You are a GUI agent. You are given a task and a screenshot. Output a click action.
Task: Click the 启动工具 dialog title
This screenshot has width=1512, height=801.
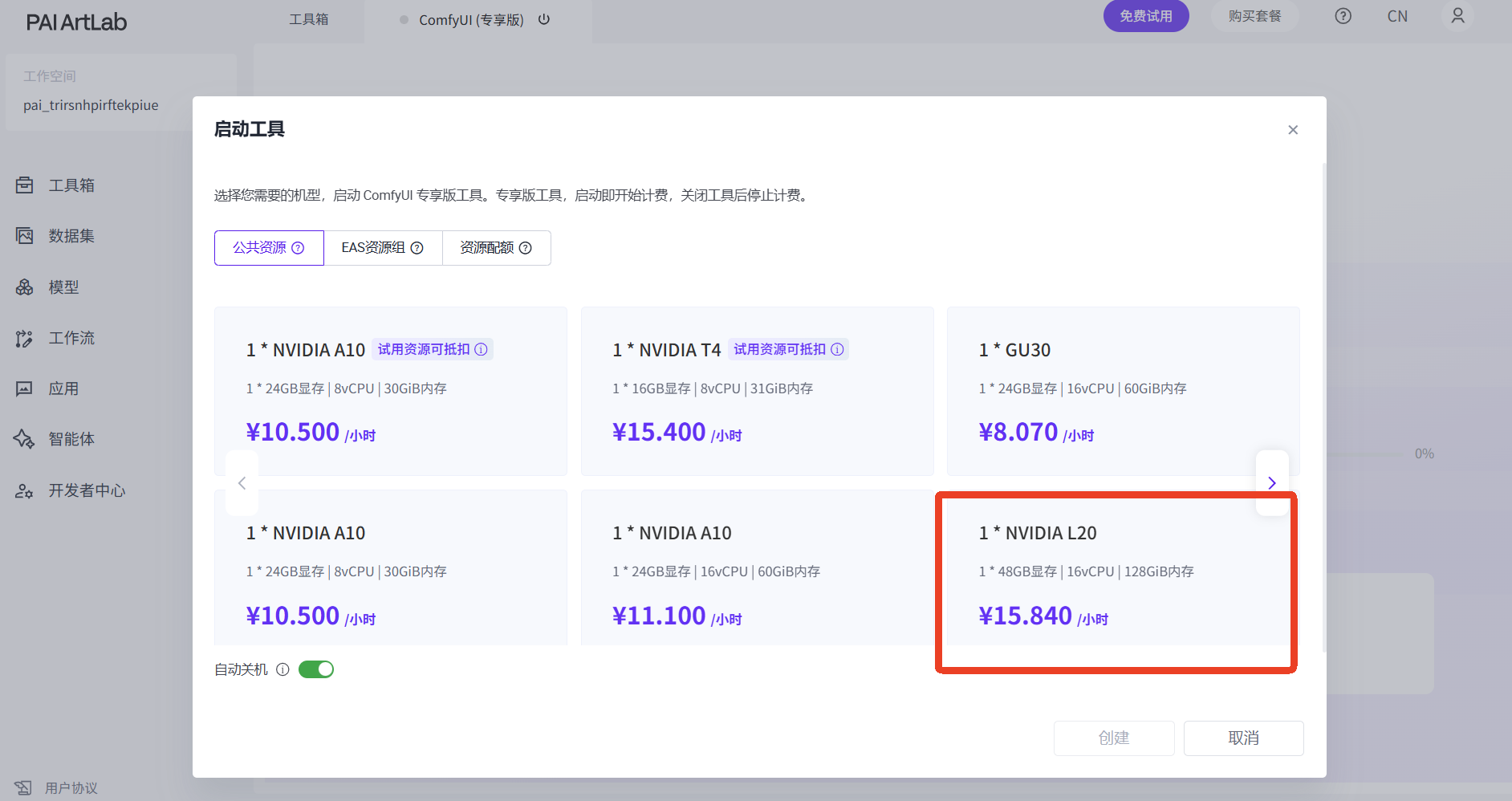coord(250,129)
